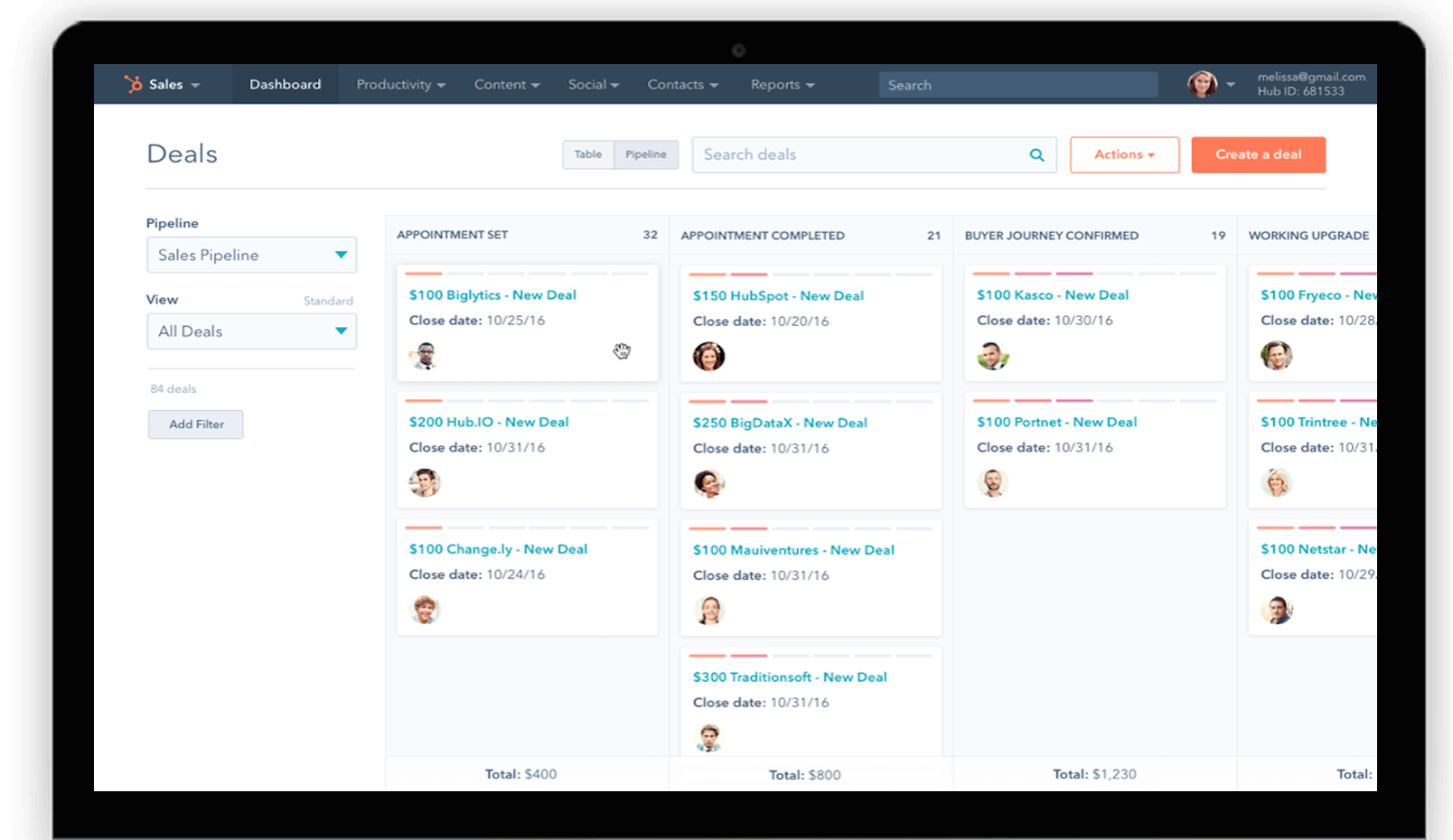Switch to Pipeline view
Screen dimensions: 1453x840
[x=646, y=154]
